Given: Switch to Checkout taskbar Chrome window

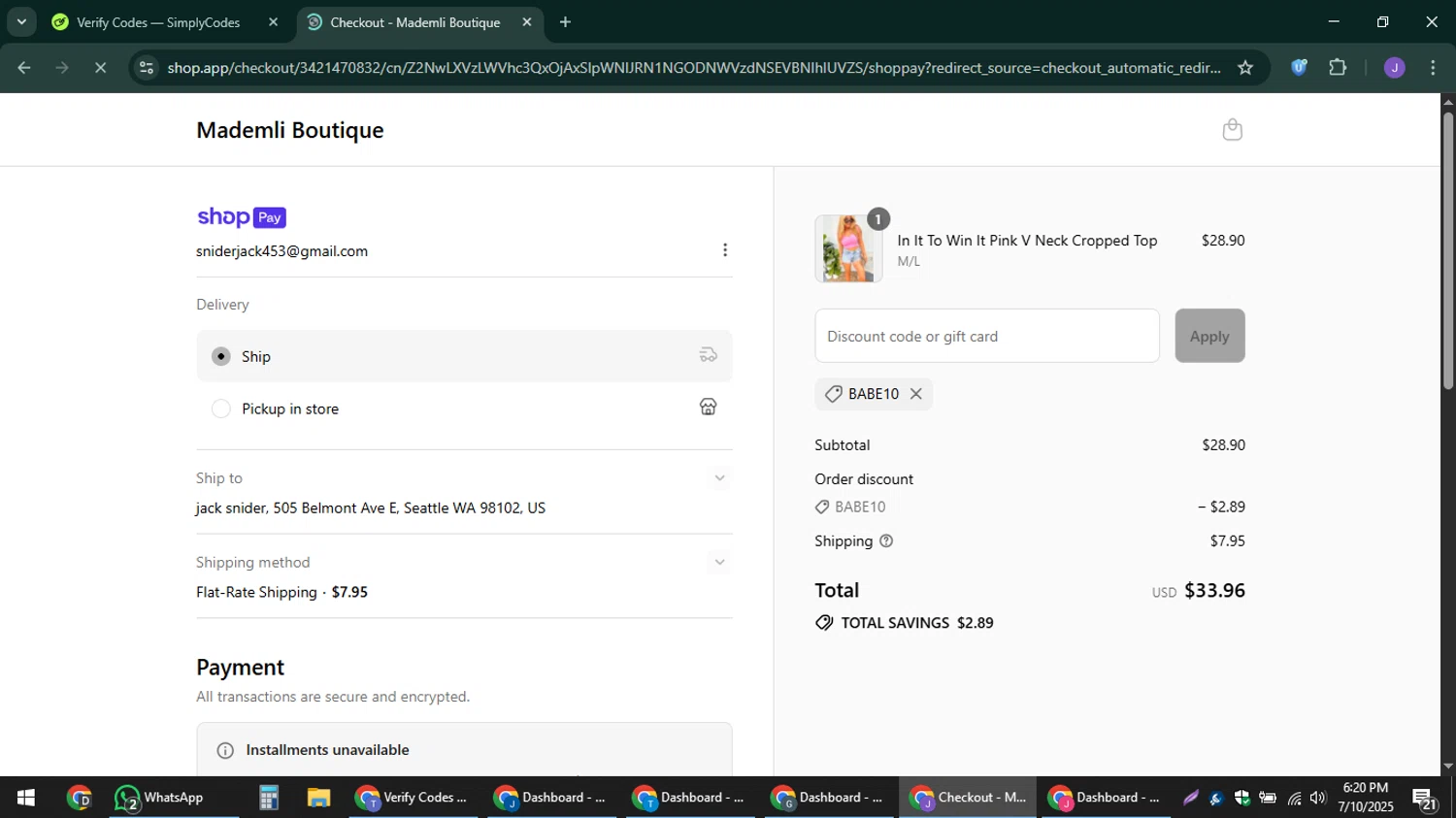Looking at the screenshot, I should (x=967, y=798).
